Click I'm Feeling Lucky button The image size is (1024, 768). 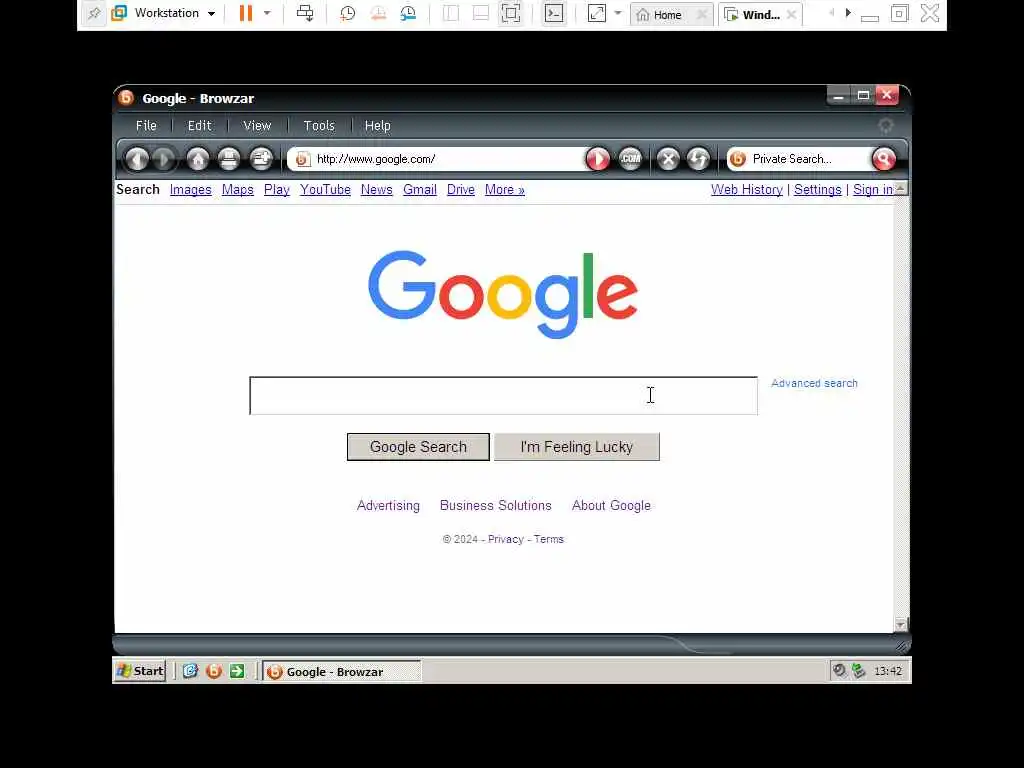tap(577, 447)
